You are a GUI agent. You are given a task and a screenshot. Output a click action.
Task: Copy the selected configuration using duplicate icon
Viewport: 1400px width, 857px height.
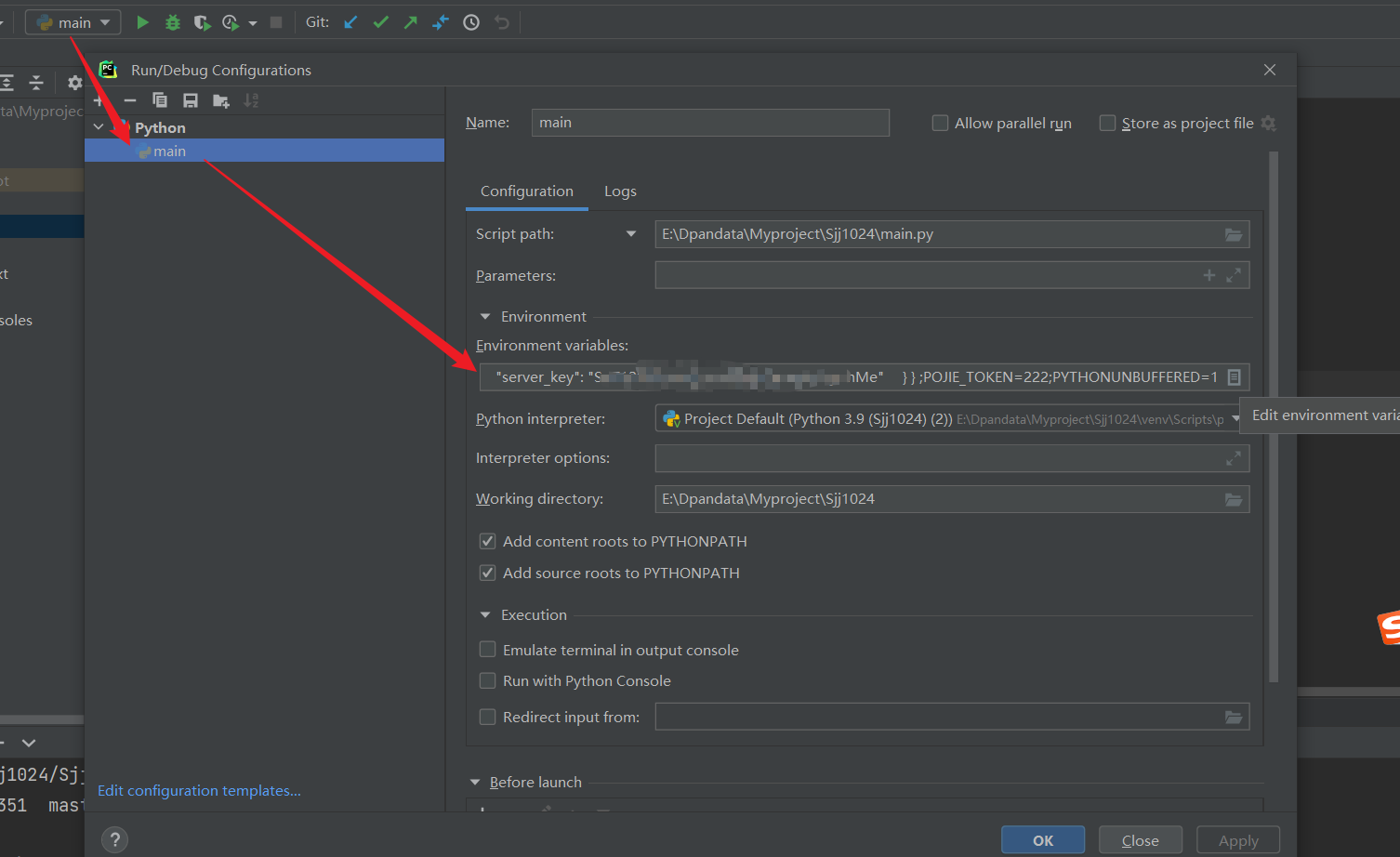click(159, 99)
